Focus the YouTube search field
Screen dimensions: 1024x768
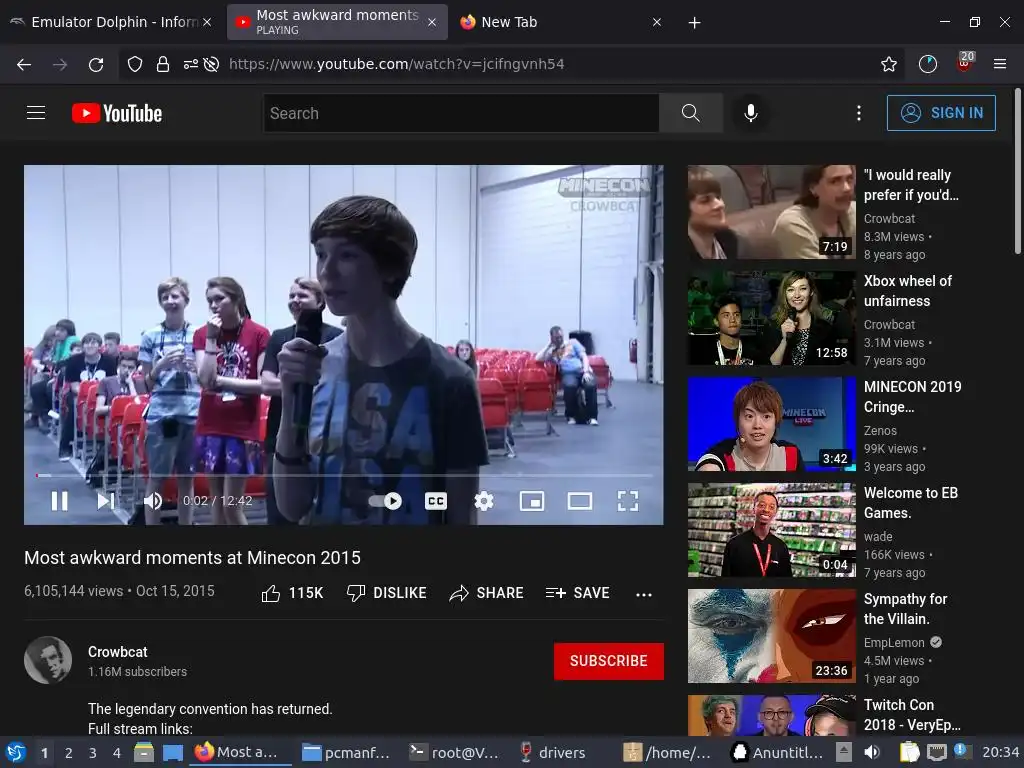pos(461,113)
